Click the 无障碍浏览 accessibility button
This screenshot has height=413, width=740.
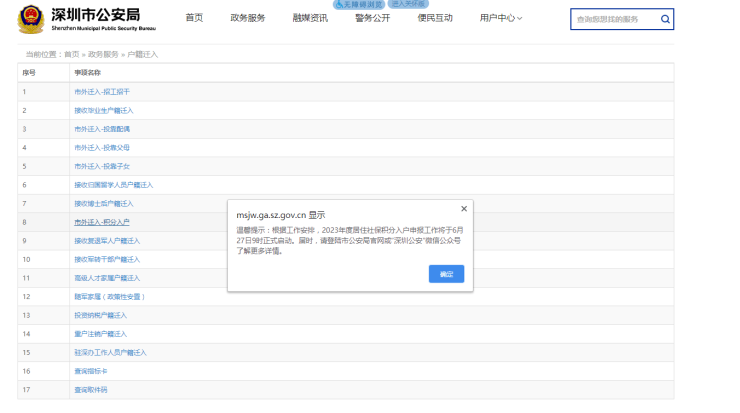click(x=360, y=4)
